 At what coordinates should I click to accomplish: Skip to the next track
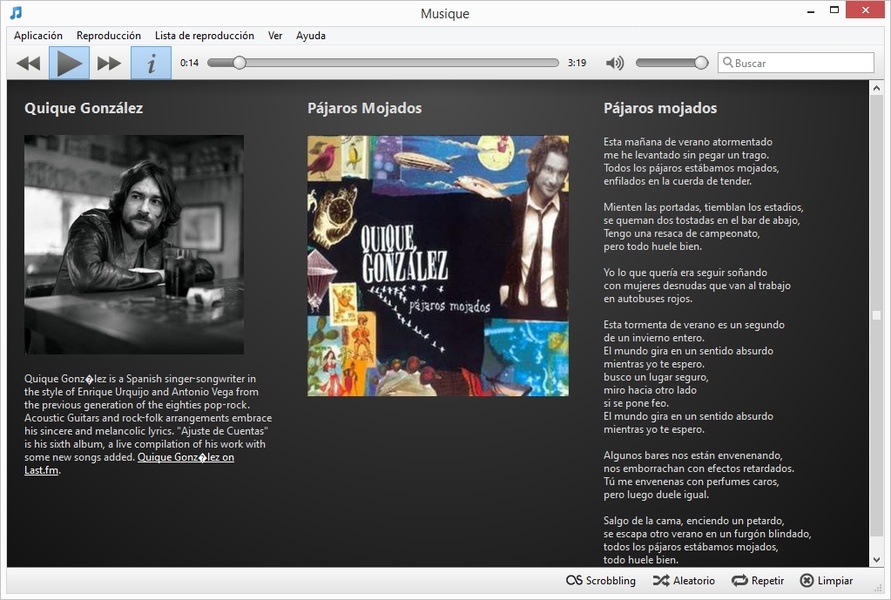[109, 63]
